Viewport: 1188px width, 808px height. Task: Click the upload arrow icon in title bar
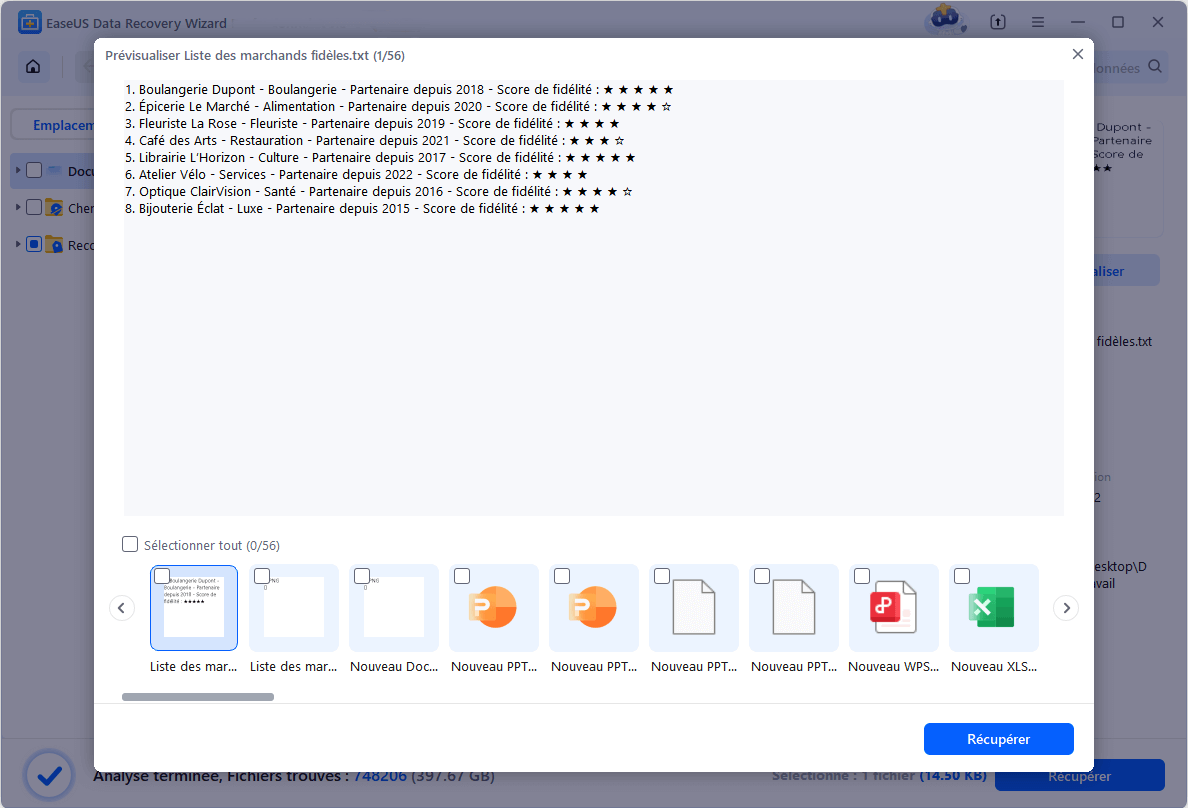click(x=998, y=22)
